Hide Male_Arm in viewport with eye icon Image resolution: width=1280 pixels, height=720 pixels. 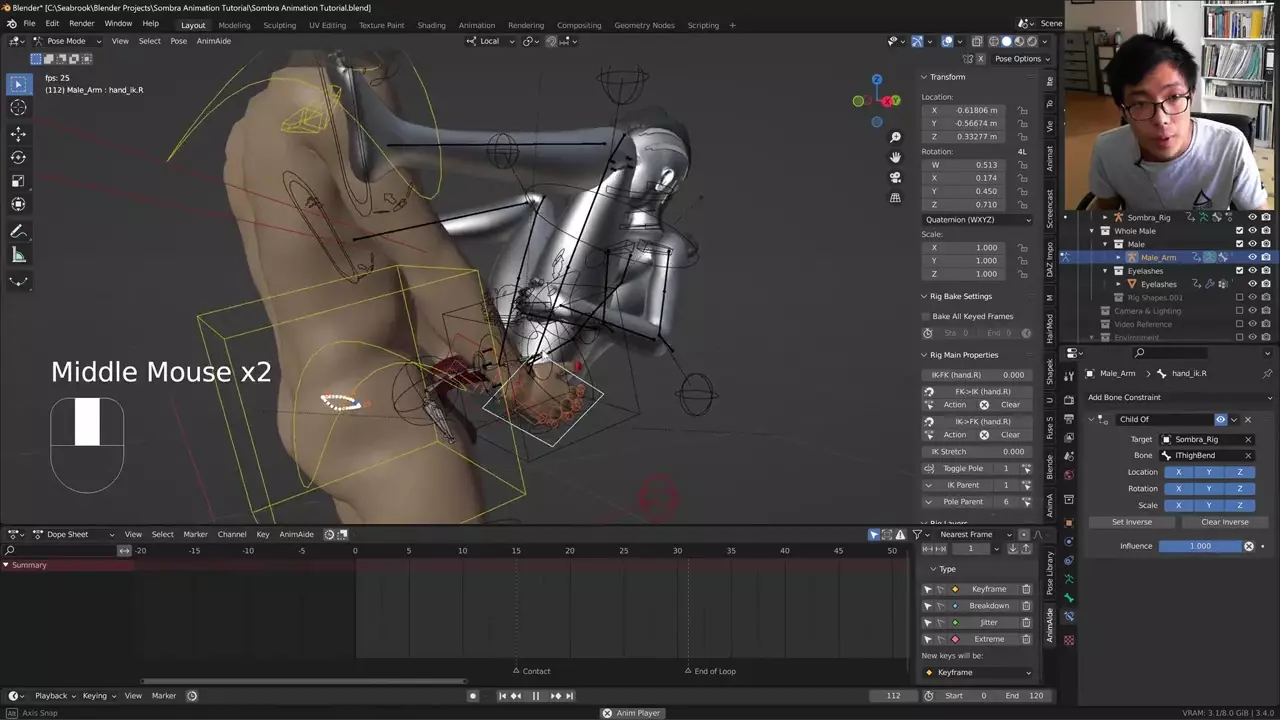[x=1252, y=257]
